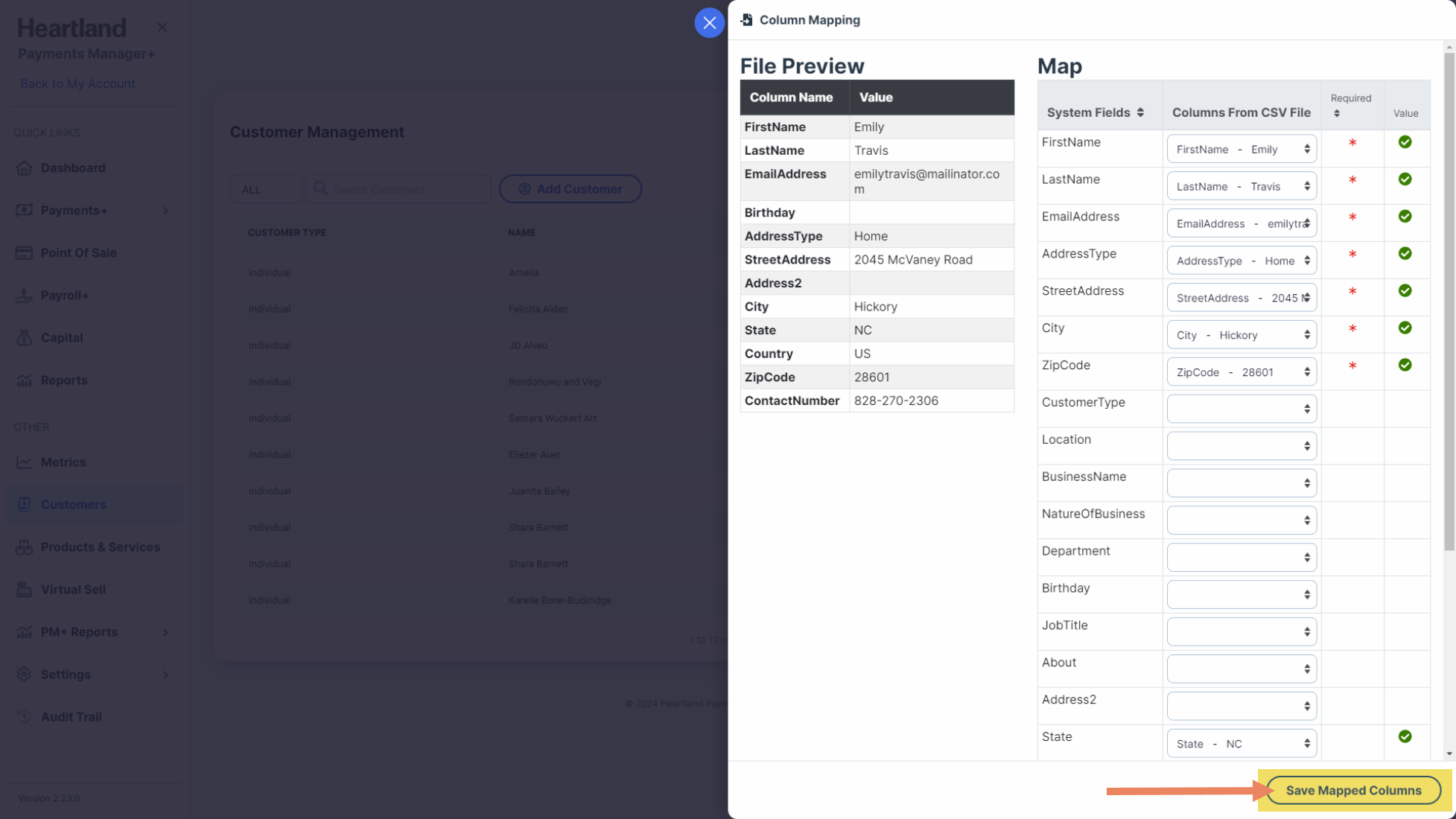Click the down arrow of the panel scrollbar
The image size is (1456, 819).
coord(1449,753)
